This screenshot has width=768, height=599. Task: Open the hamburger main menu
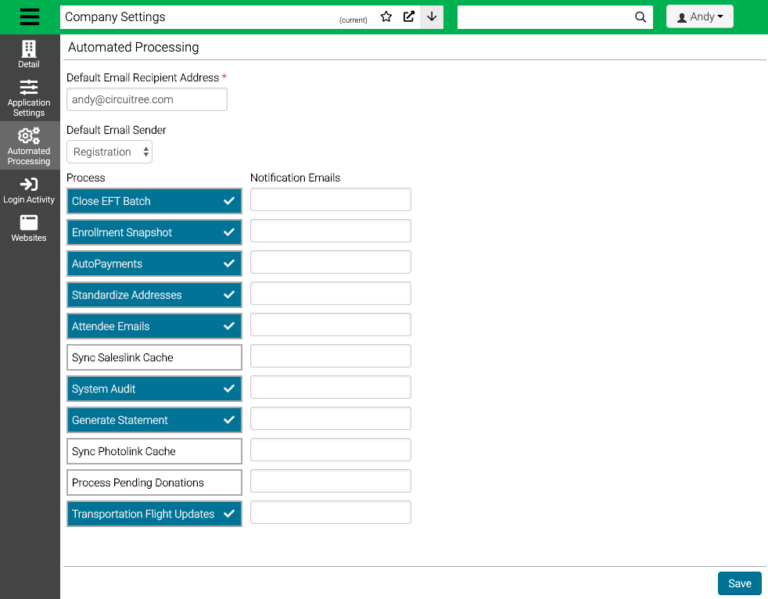point(29,17)
